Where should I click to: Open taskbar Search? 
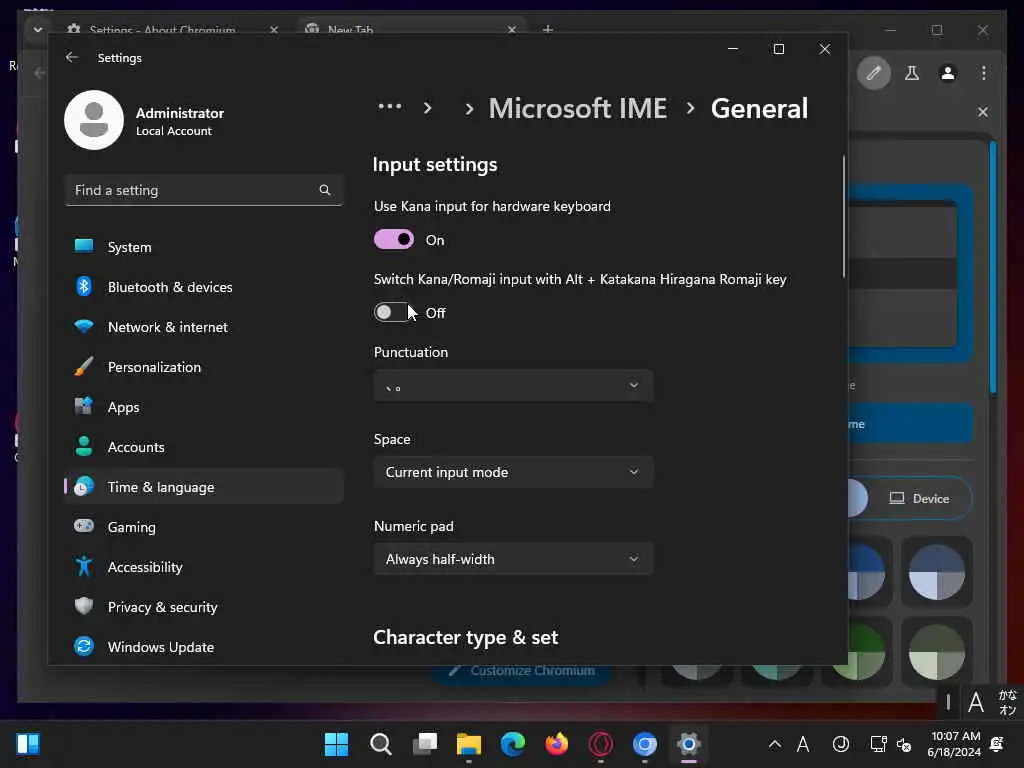point(381,744)
